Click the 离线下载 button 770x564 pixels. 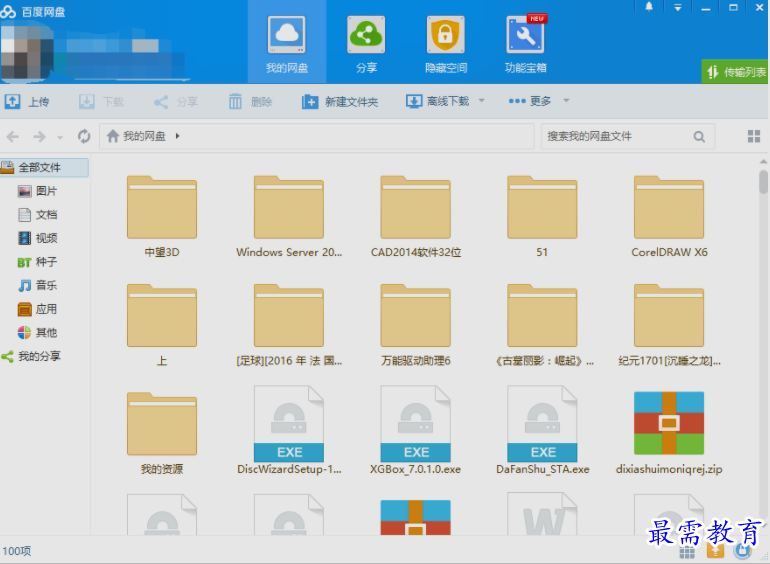pyautogui.click(x=438, y=101)
